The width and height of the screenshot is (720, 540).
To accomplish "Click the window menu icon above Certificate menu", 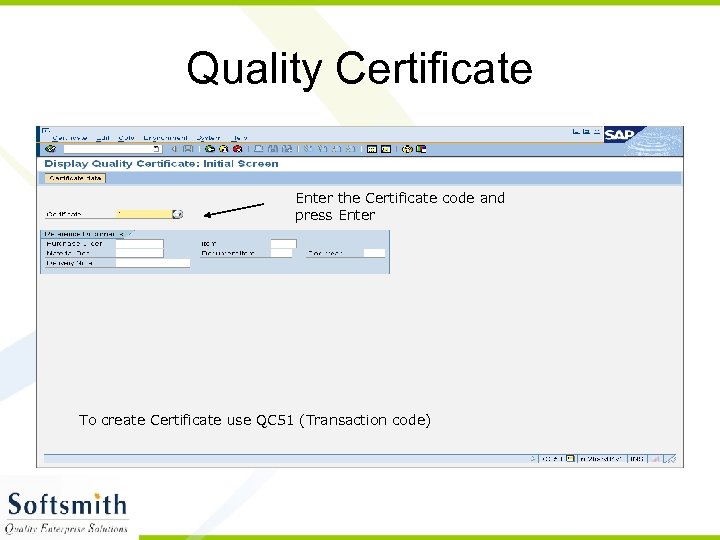I will click(x=45, y=130).
